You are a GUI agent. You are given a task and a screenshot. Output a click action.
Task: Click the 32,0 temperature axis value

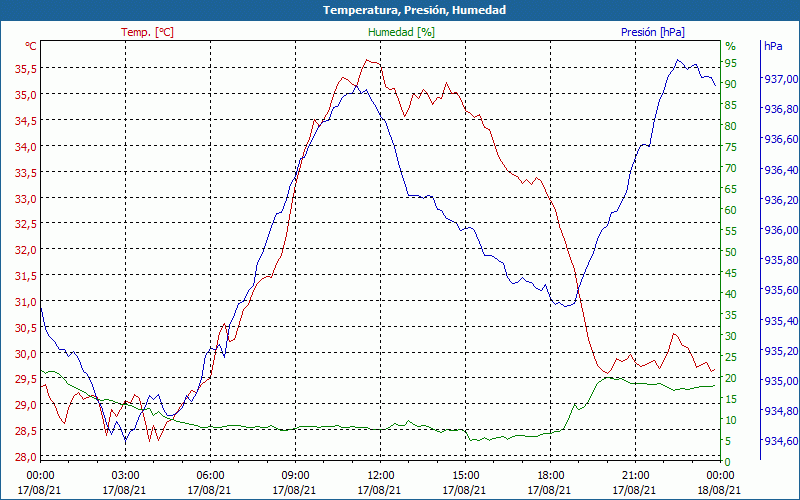[25, 251]
